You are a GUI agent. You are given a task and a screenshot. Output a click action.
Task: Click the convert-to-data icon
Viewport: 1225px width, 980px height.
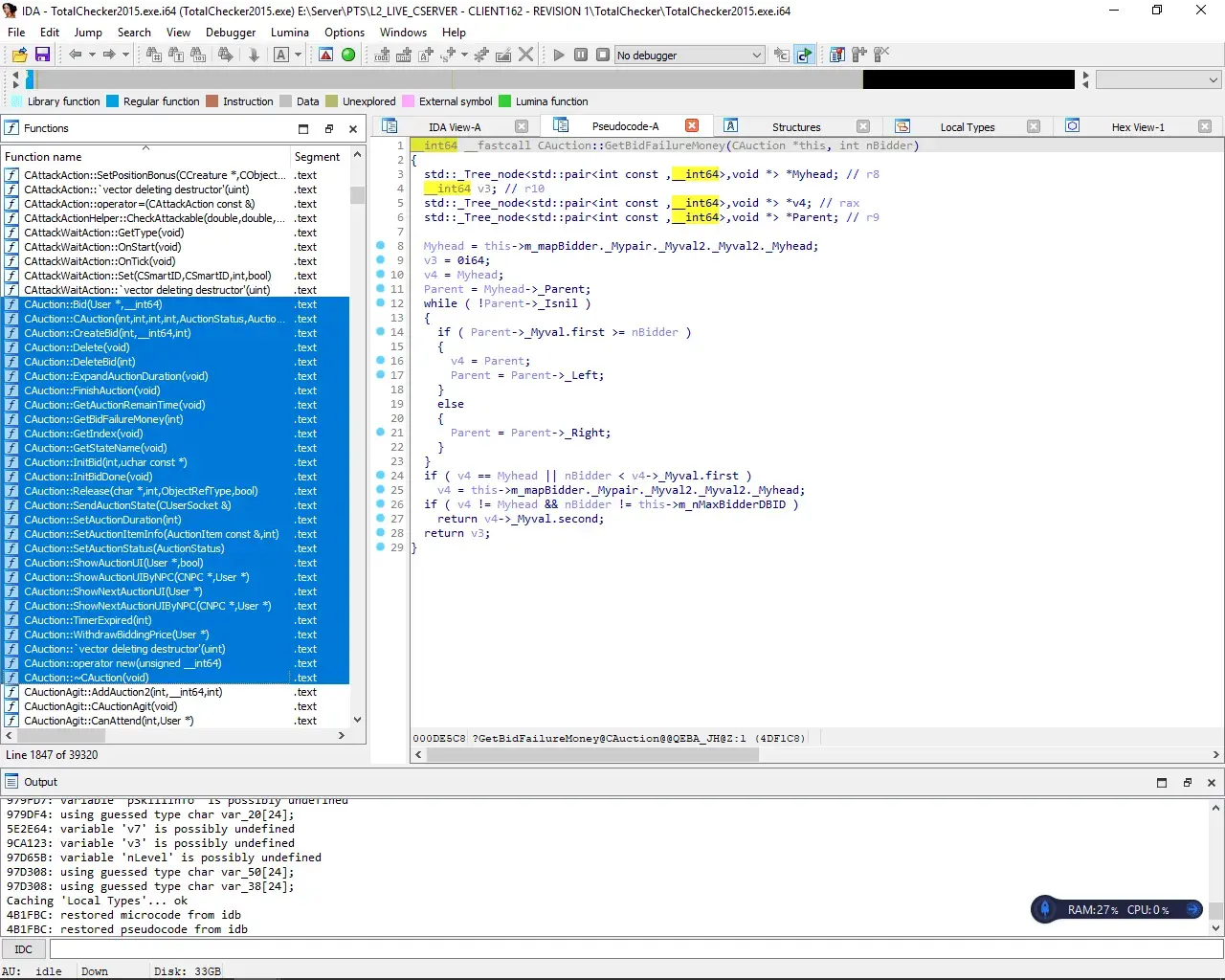pyautogui.click(x=404, y=55)
